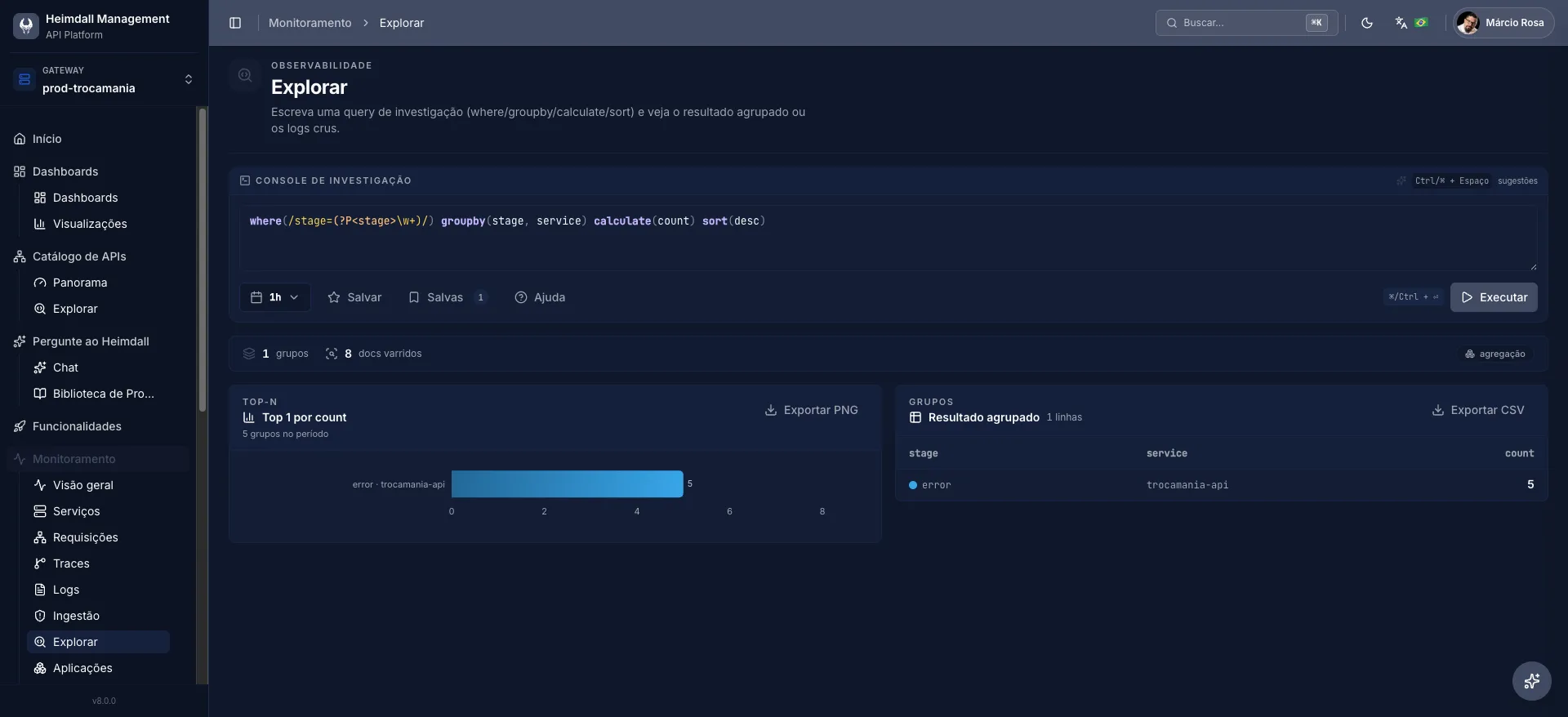
Task: Click the Requisições network icon
Action: (39, 537)
